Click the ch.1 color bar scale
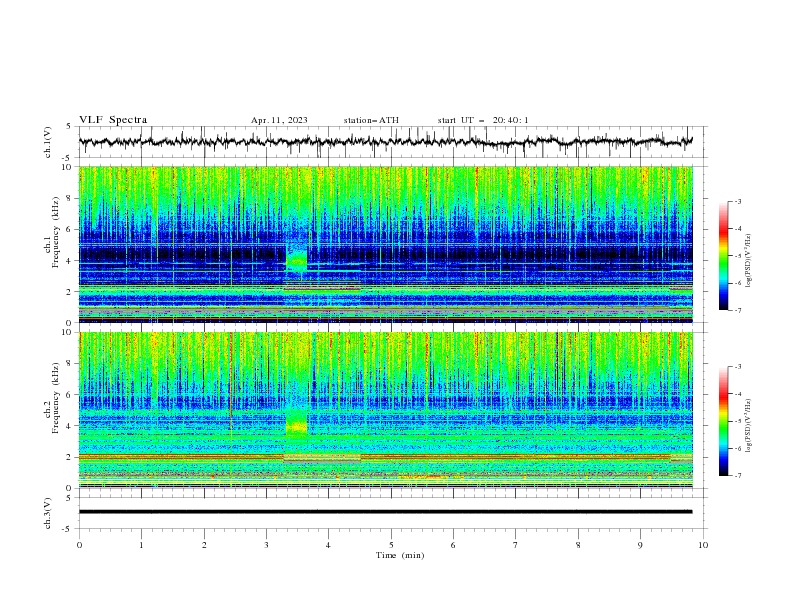Image resolution: width=792 pixels, height=612 pixels. 723,256
